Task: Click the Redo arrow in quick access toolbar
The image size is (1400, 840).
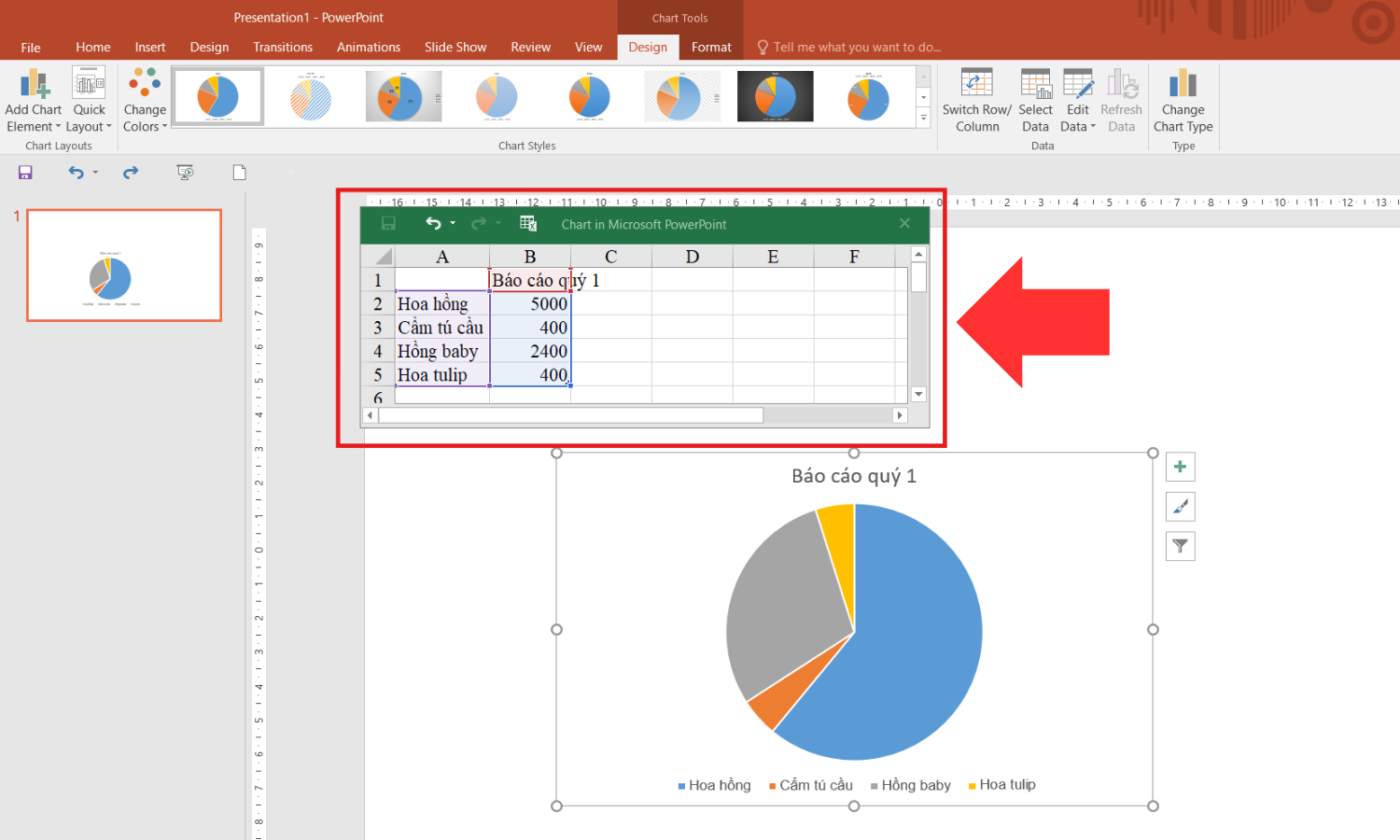Action: pyautogui.click(x=131, y=173)
